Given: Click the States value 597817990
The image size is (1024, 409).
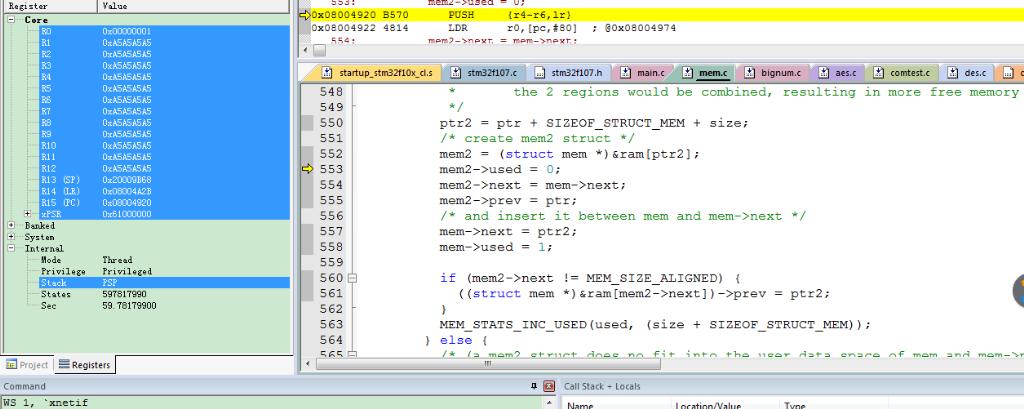Looking at the screenshot, I should point(124,294).
